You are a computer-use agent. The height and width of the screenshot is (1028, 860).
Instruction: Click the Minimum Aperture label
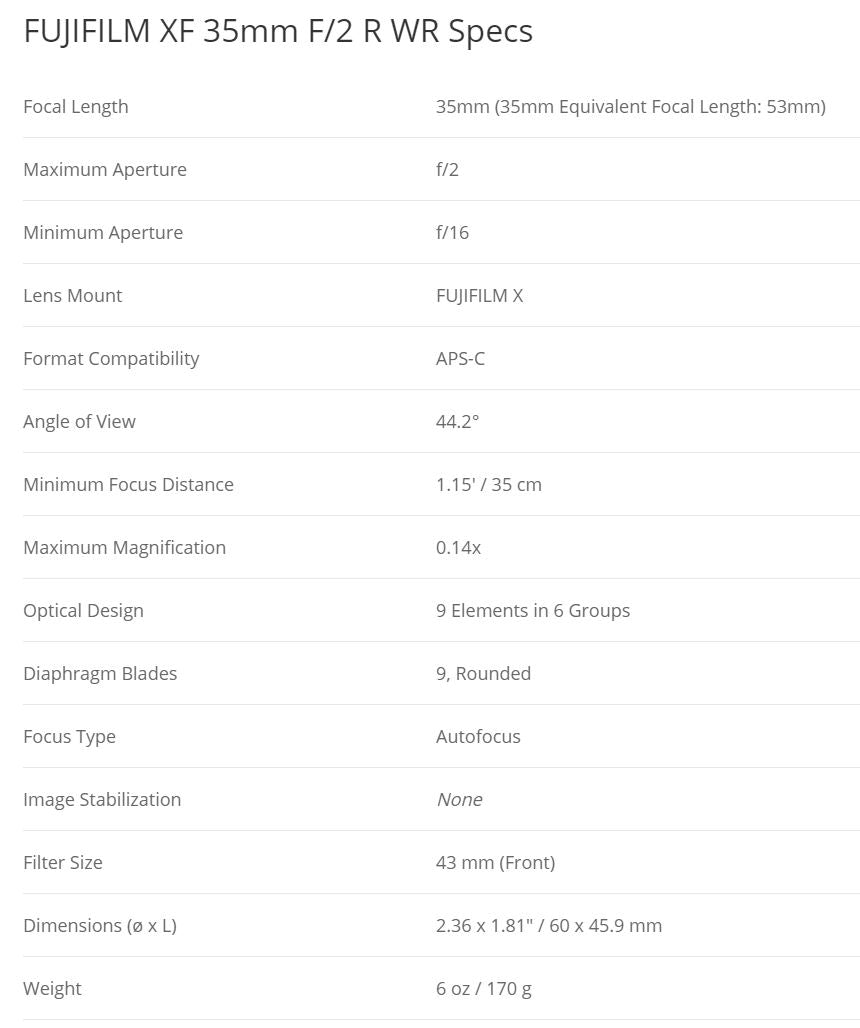pyautogui.click(x=103, y=233)
